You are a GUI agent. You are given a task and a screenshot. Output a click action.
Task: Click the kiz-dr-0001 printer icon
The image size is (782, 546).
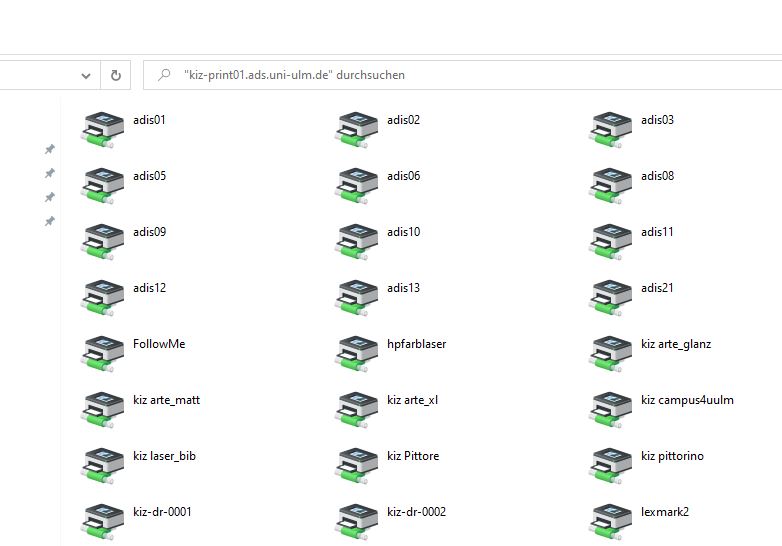click(x=103, y=520)
